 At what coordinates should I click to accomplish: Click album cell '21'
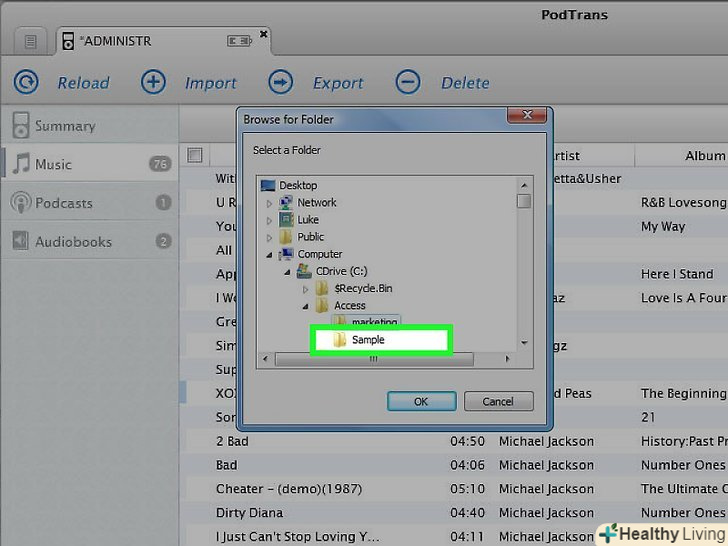(x=648, y=417)
